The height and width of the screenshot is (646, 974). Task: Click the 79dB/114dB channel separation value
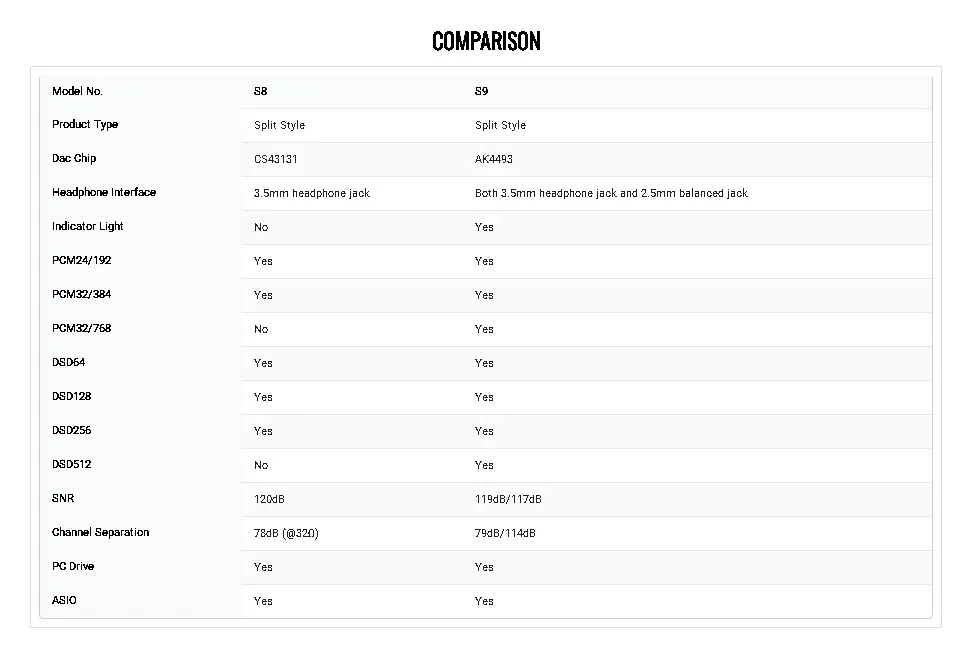(505, 533)
